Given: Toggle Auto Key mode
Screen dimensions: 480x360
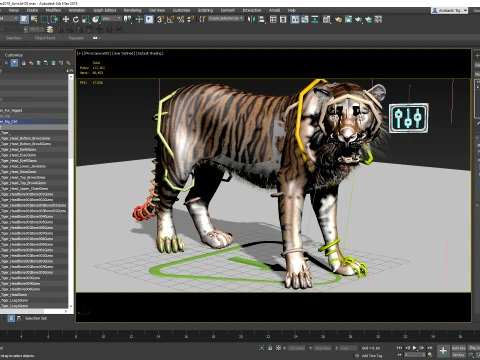Looking at the screenshot, I should [459, 348].
